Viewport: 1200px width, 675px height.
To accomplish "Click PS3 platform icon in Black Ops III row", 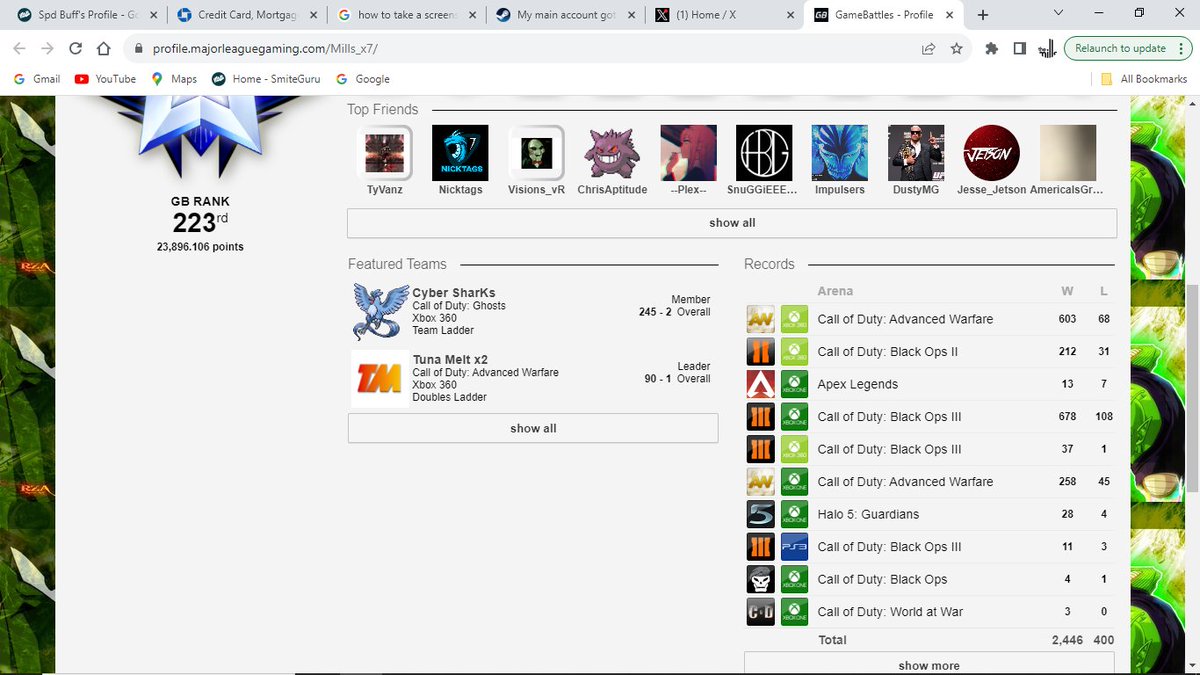I will (795, 547).
